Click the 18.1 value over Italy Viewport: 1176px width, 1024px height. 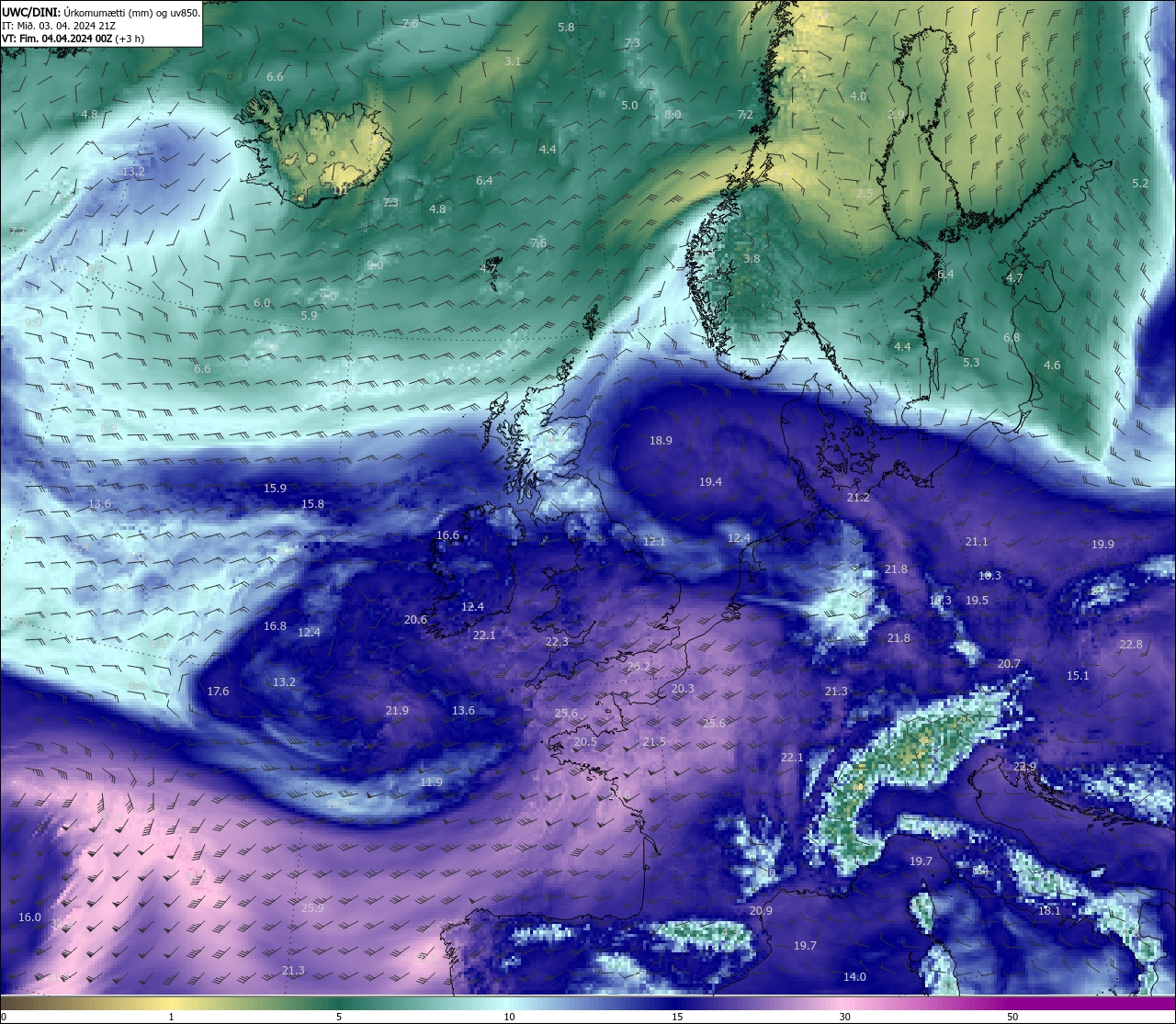tap(1049, 911)
